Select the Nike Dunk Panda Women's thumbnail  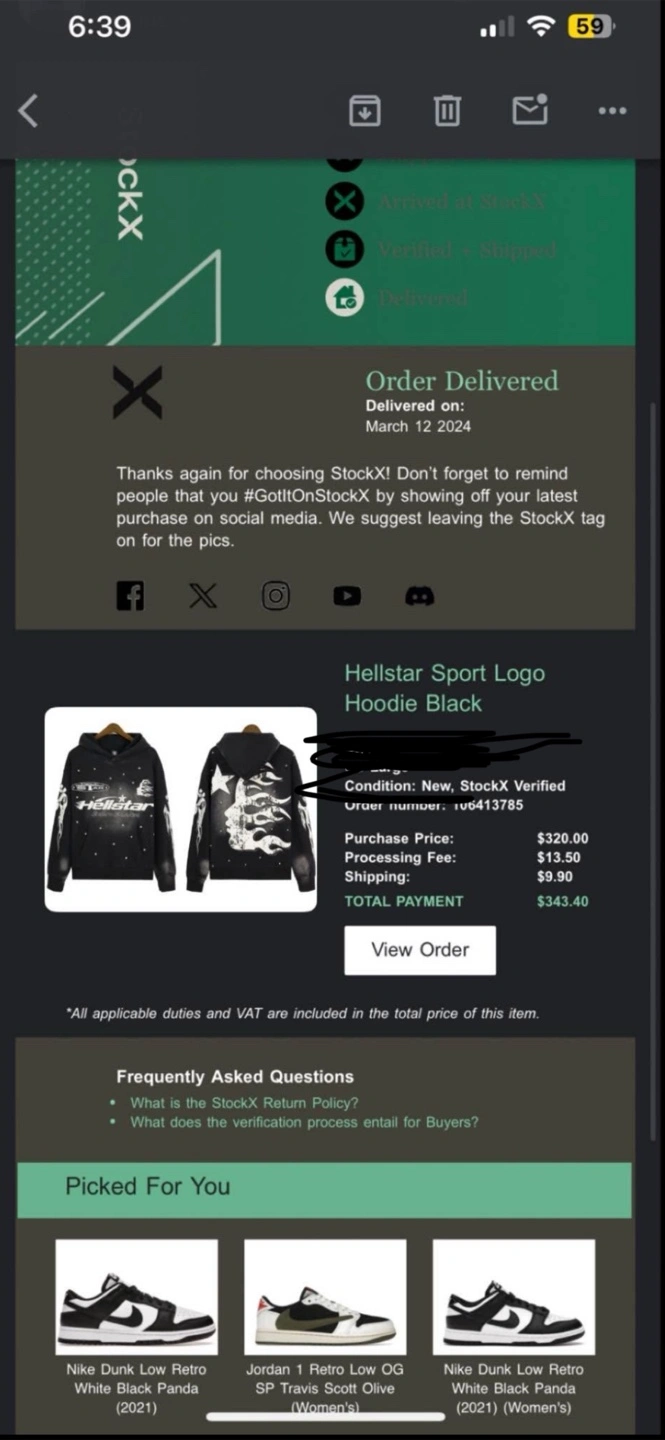(x=514, y=1297)
